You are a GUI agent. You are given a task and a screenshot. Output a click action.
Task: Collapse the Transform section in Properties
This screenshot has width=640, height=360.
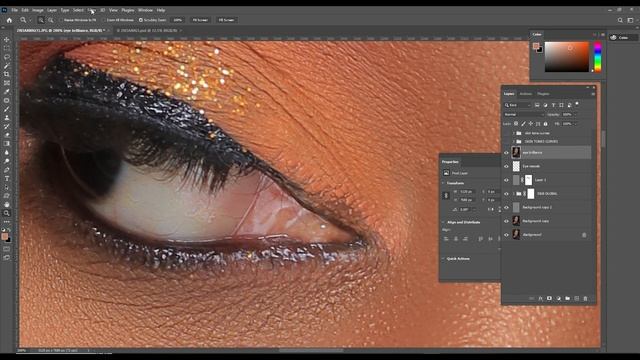443,183
